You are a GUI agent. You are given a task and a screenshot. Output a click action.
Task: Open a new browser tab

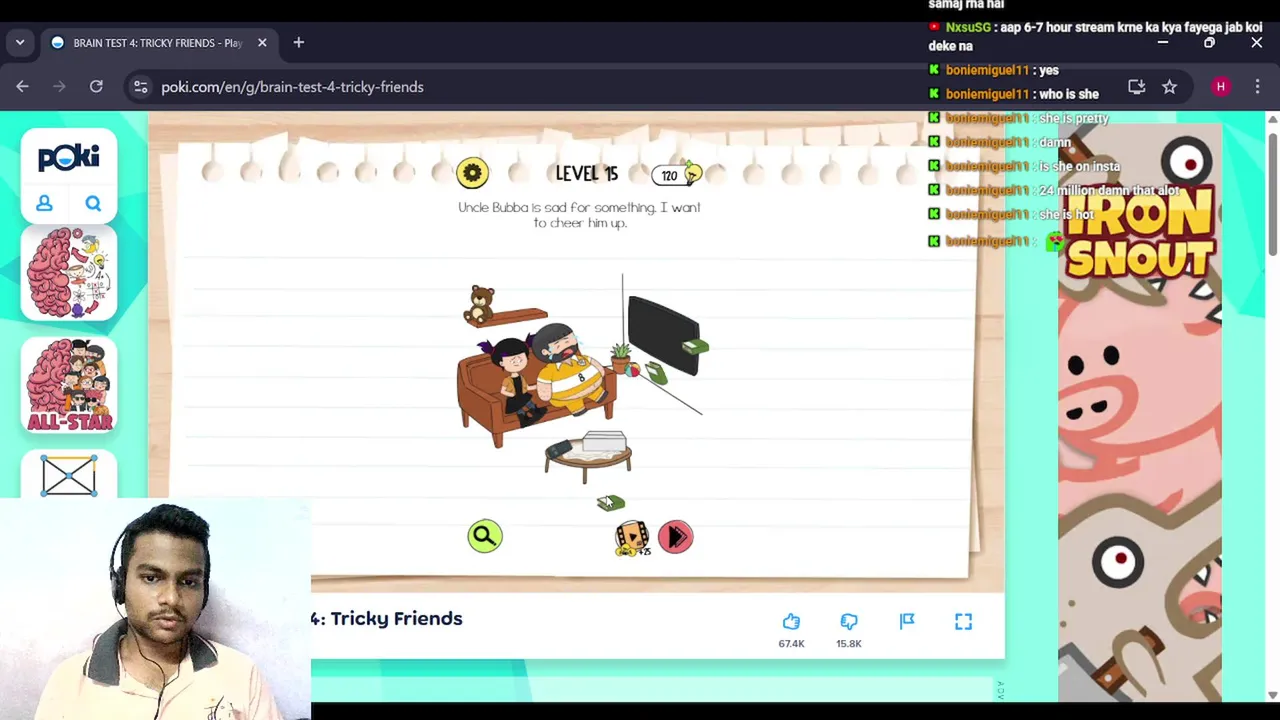click(x=298, y=43)
